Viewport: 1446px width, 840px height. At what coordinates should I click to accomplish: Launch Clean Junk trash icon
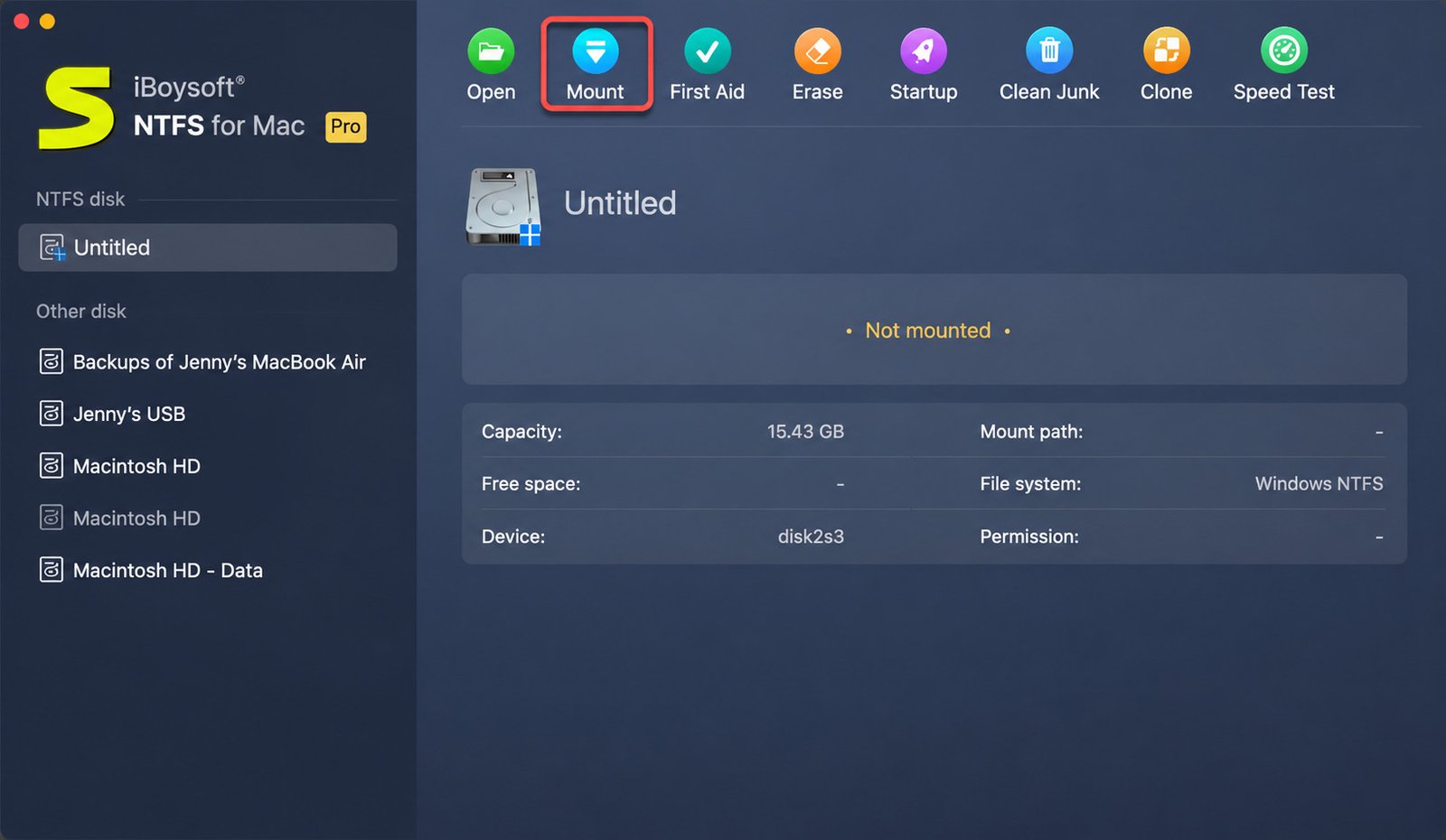[1049, 51]
